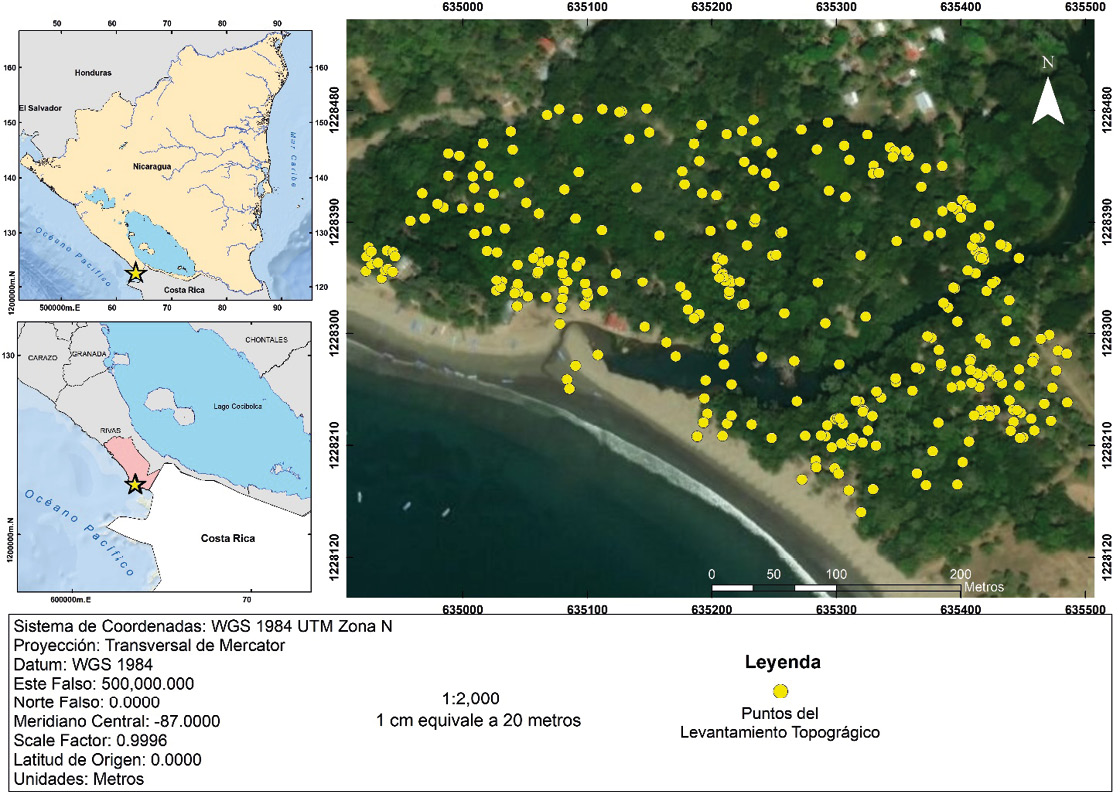Click the Metros label on the scale bar
Screen dimensions: 1120x795
click(x=984, y=587)
